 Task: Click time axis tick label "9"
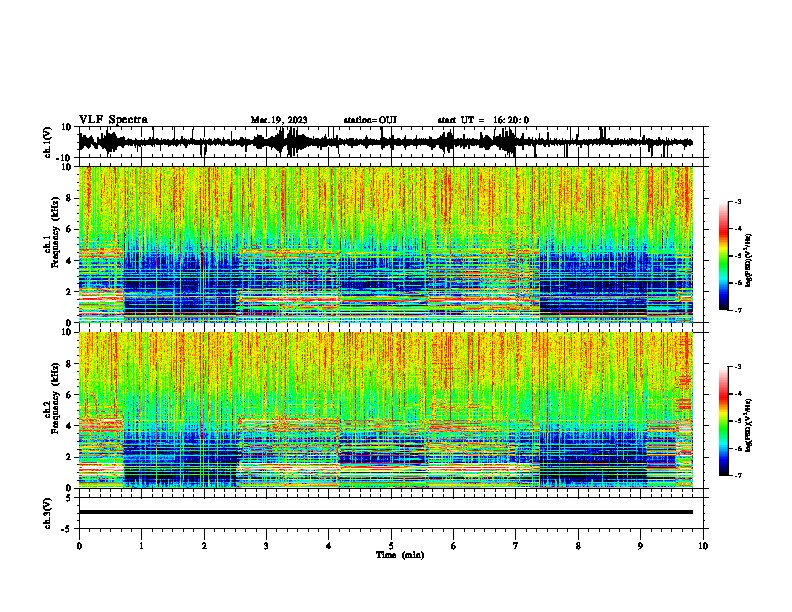(640, 546)
